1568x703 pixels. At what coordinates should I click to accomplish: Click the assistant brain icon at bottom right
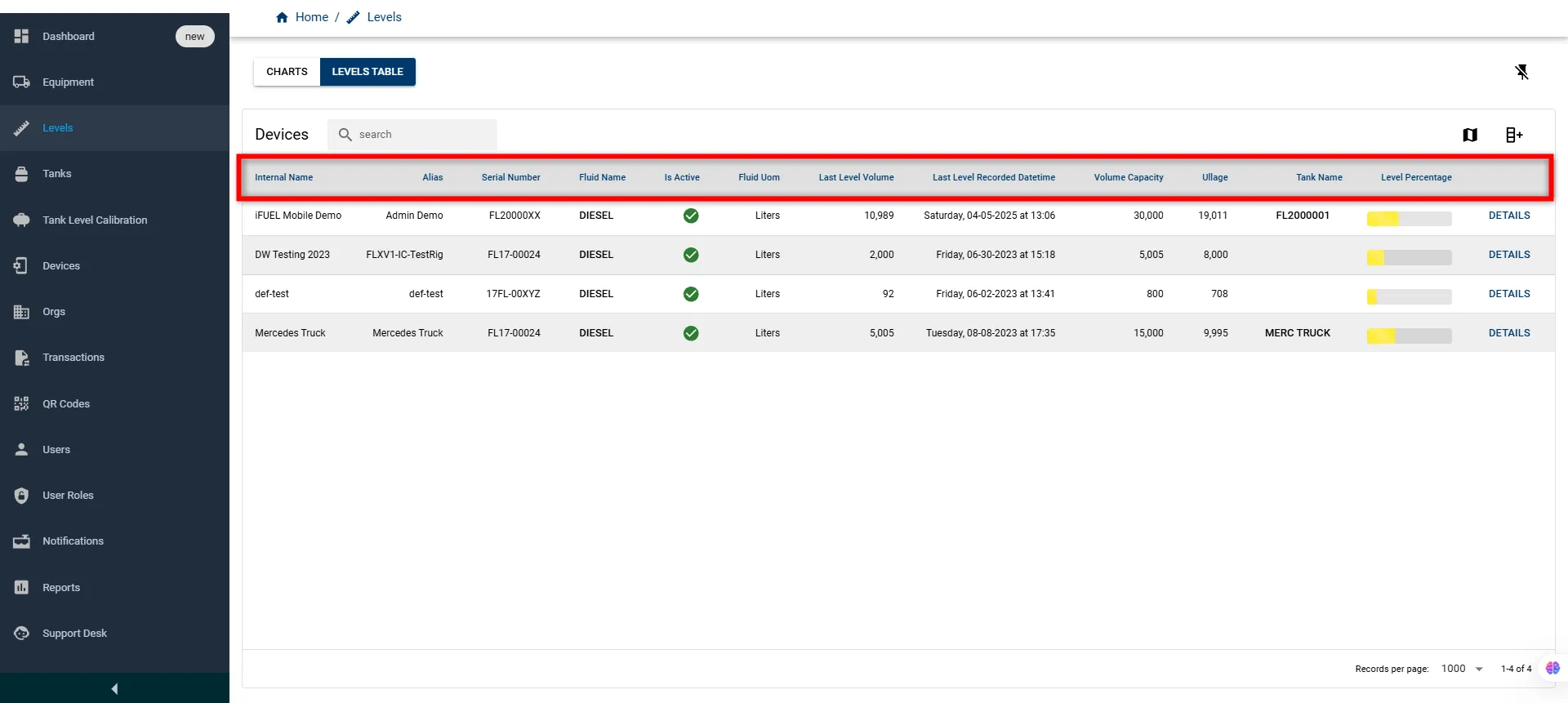pyautogui.click(x=1552, y=668)
